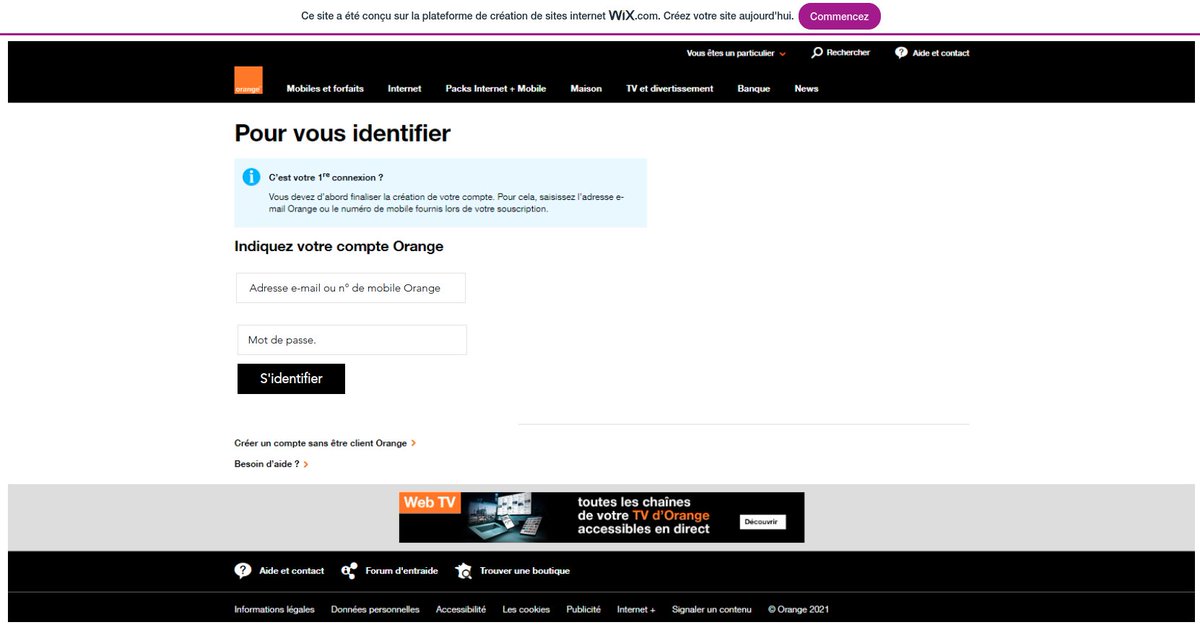Click the Commencez button in Wix banner
This screenshot has height=630, width=1200.
[x=839, y=16]
